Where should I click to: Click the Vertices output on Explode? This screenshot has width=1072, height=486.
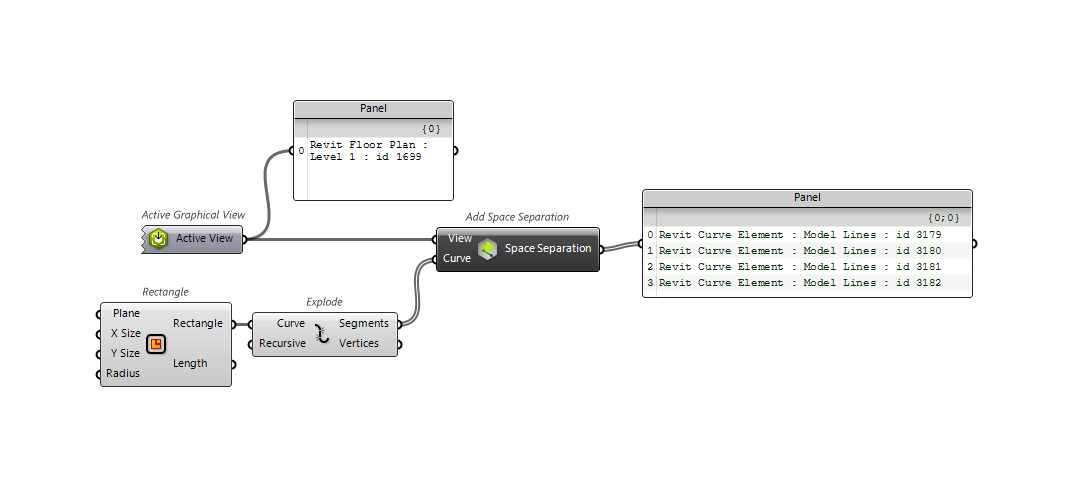coord(359,343)
